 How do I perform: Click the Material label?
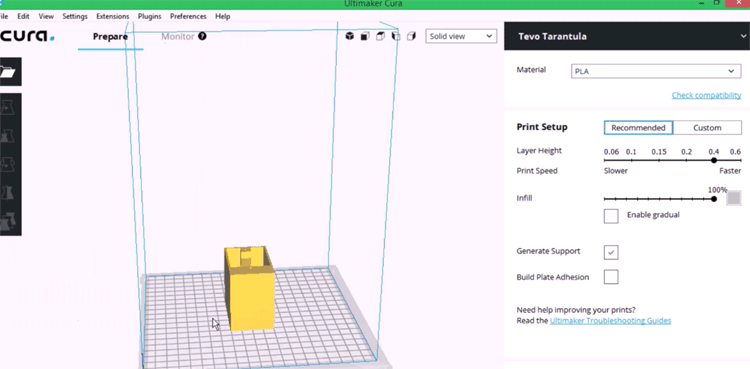(x=531, y=70)
